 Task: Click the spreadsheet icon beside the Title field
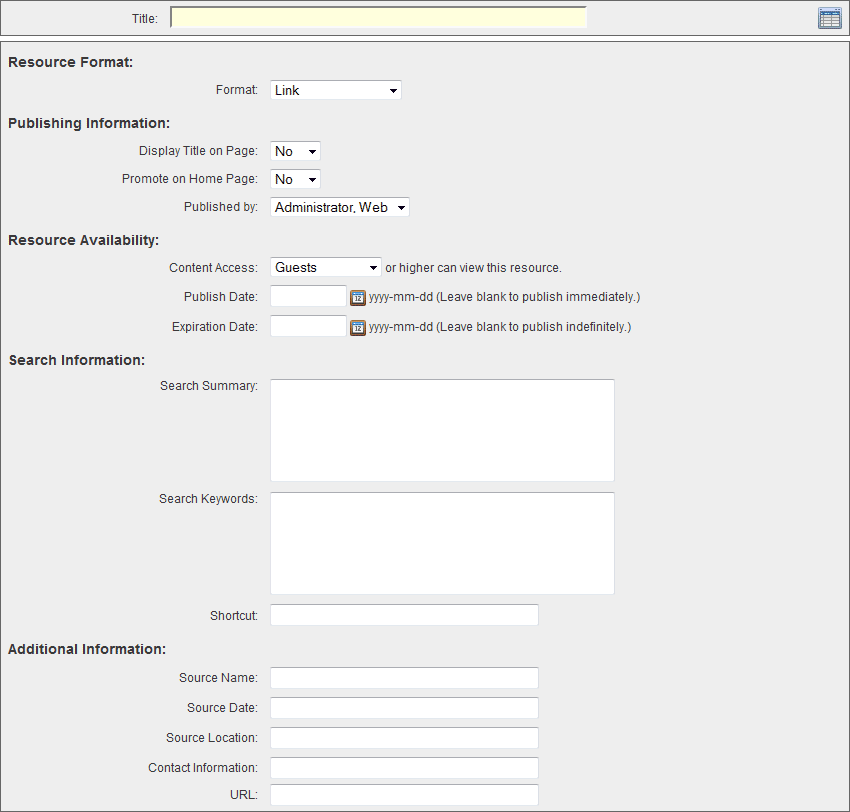829,17
